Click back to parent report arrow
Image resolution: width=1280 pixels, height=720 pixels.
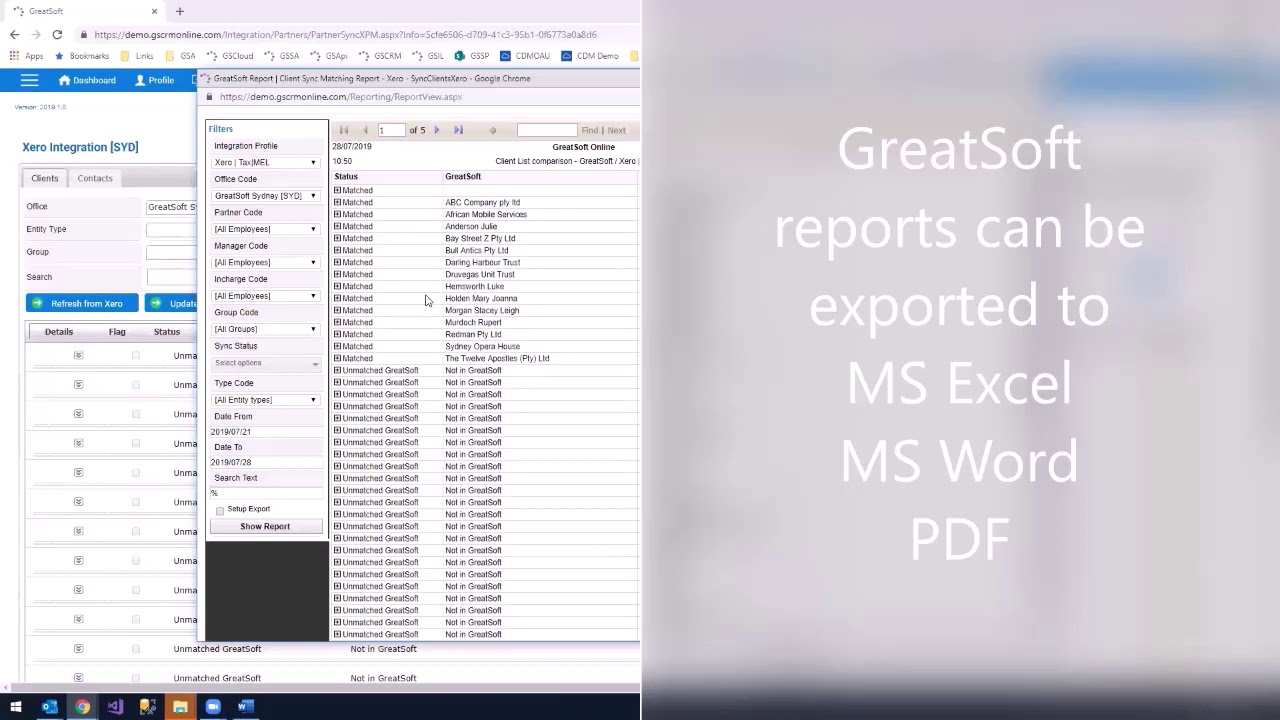click(492, 130)
